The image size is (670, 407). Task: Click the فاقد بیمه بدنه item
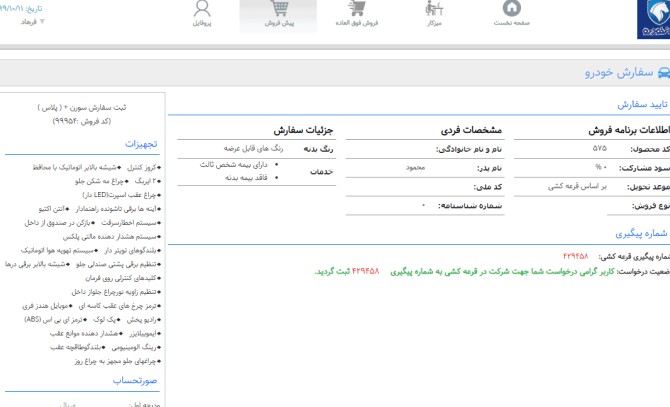click(x=246, y=178)
